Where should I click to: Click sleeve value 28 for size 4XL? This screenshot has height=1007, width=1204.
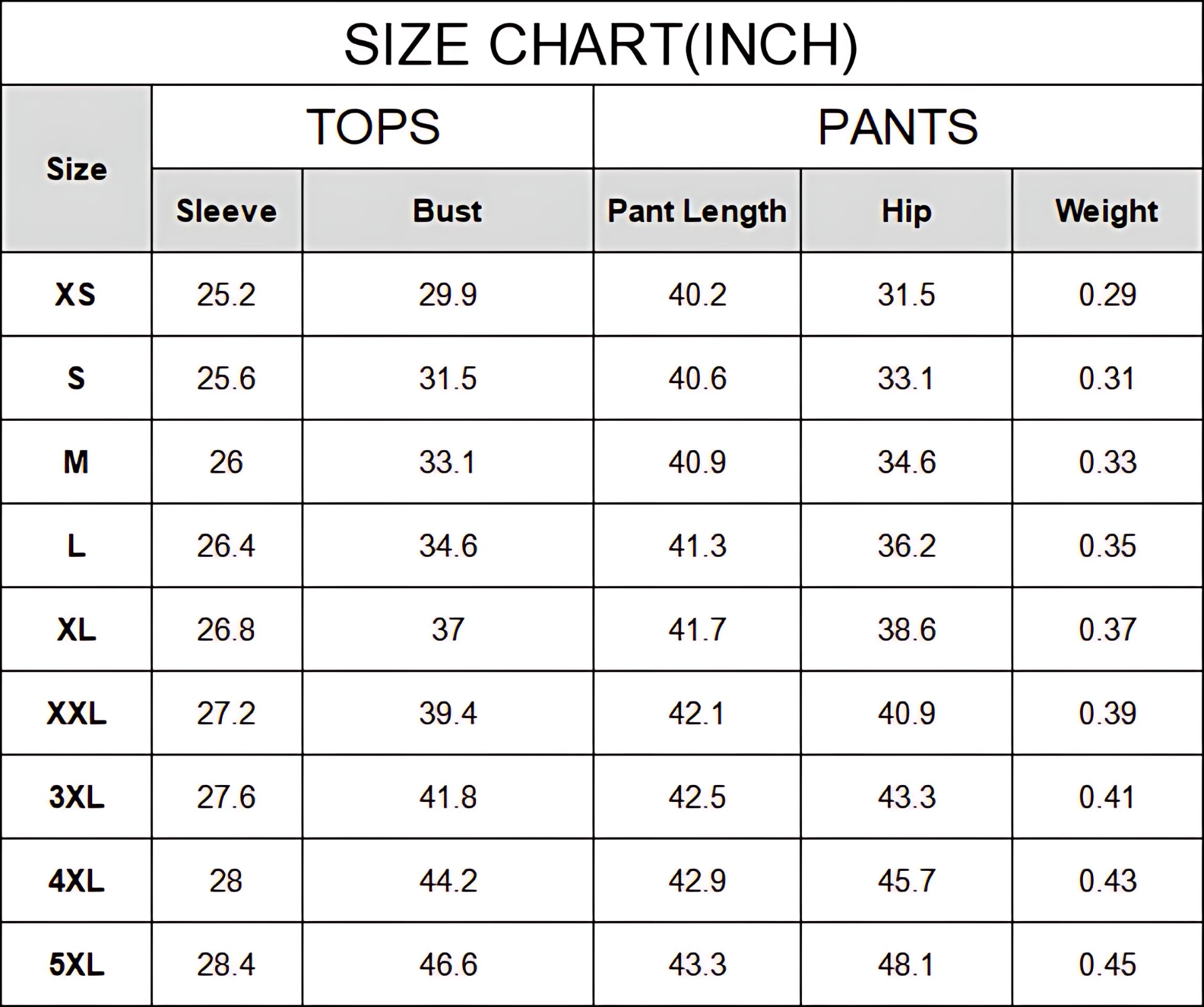[226, 881]
